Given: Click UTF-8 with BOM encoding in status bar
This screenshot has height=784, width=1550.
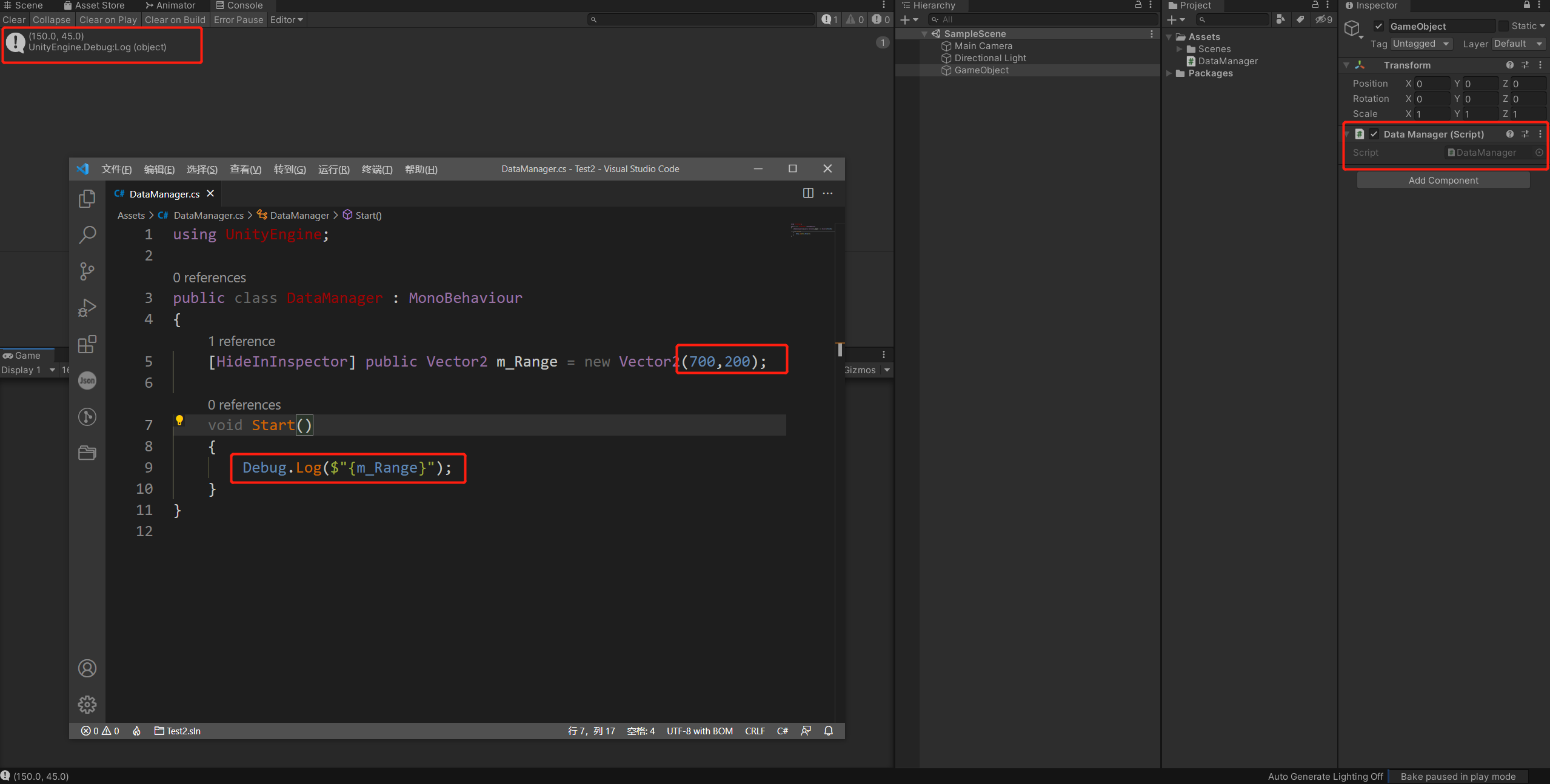Looking at the screenshot, I should (700, 731).
